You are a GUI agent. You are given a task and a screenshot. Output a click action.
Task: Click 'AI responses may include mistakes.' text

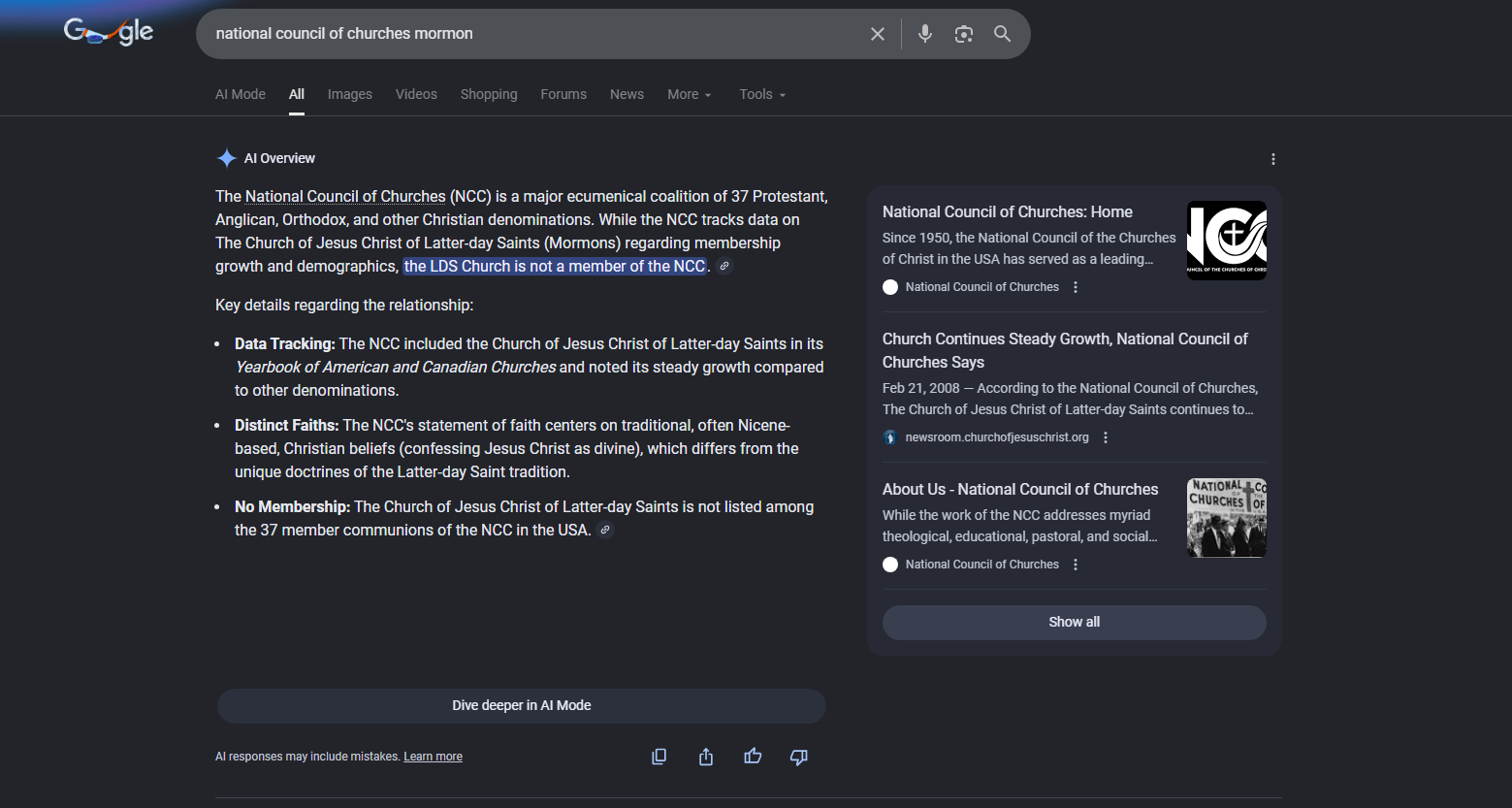point(307,757)
